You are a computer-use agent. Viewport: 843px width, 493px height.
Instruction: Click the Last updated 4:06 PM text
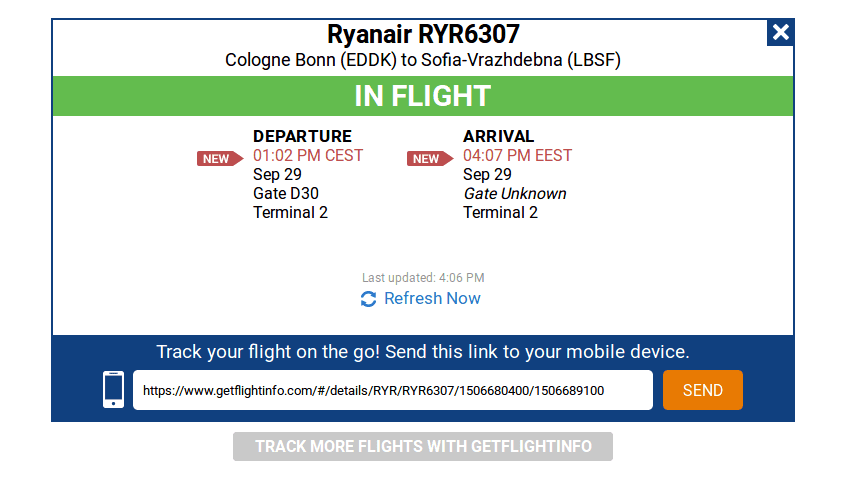click(422, 278)
